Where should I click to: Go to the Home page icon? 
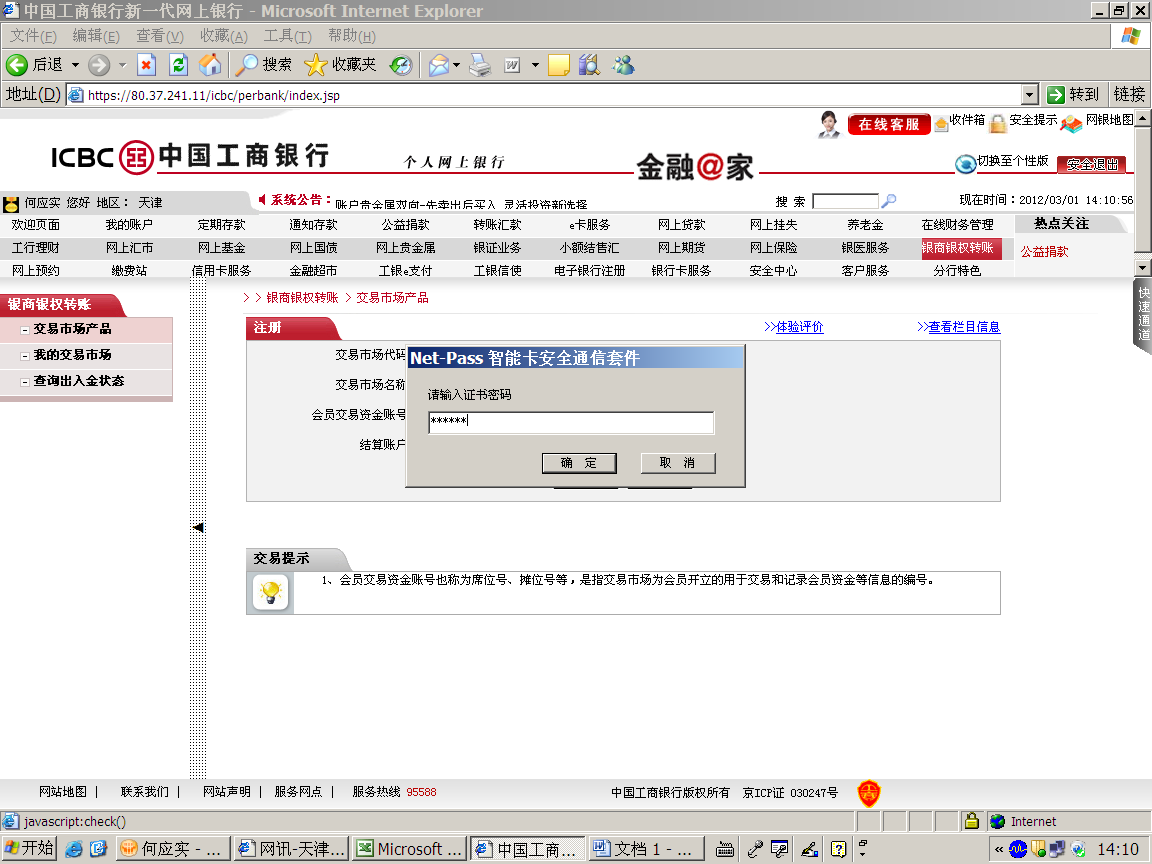point(210,65)
